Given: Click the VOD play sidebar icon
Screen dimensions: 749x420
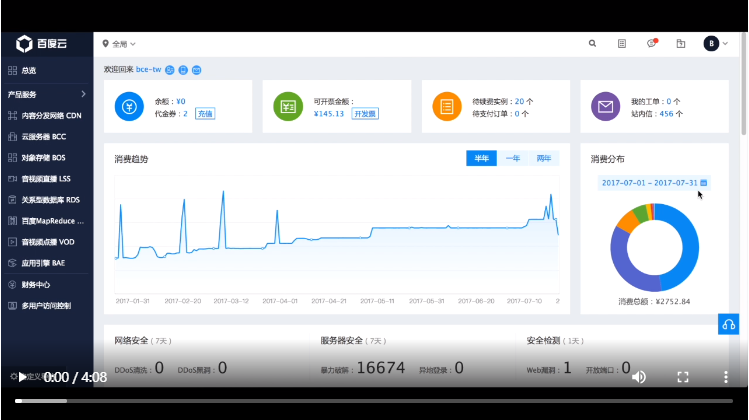Looking at the screenshot, I should click(x=12, y=242).
